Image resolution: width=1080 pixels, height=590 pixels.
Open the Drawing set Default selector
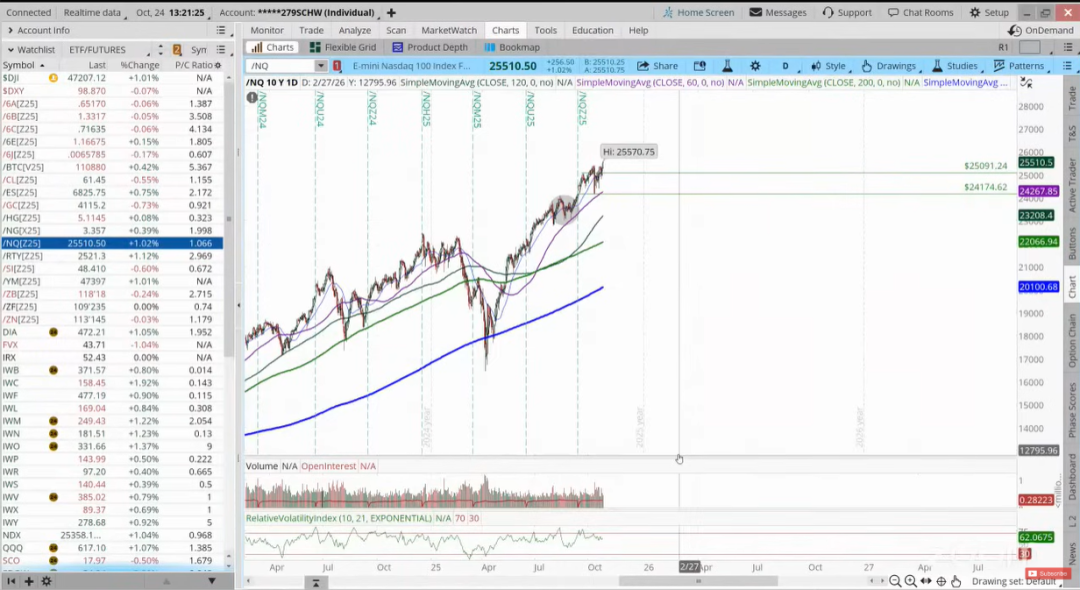[1012, 581]
